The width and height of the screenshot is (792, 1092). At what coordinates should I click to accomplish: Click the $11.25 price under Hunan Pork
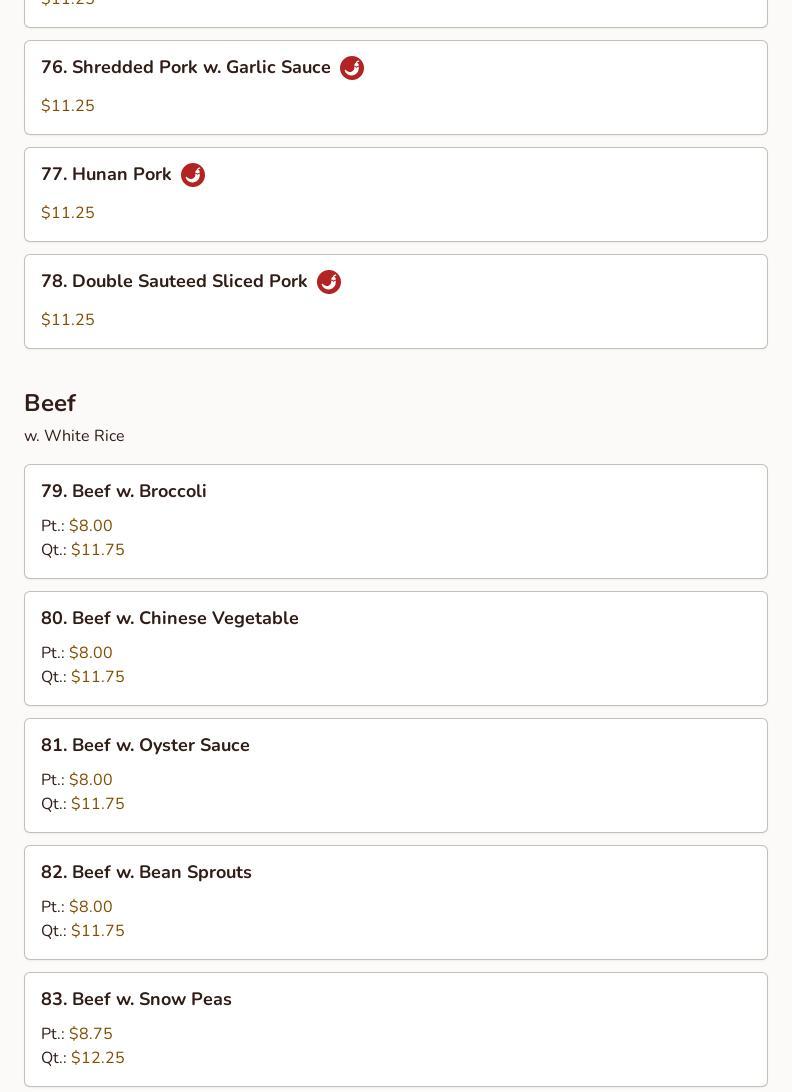tap(68, 213)
